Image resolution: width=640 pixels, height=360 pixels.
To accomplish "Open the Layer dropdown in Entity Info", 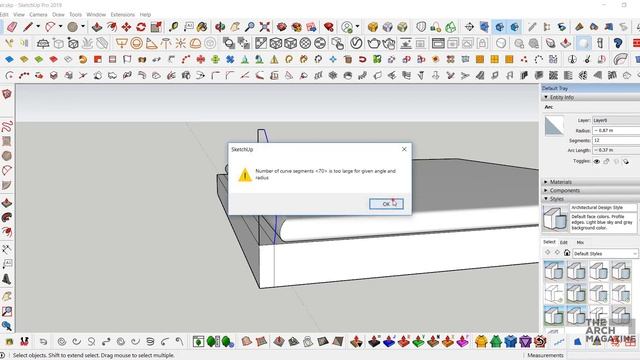I will [616, 120].
